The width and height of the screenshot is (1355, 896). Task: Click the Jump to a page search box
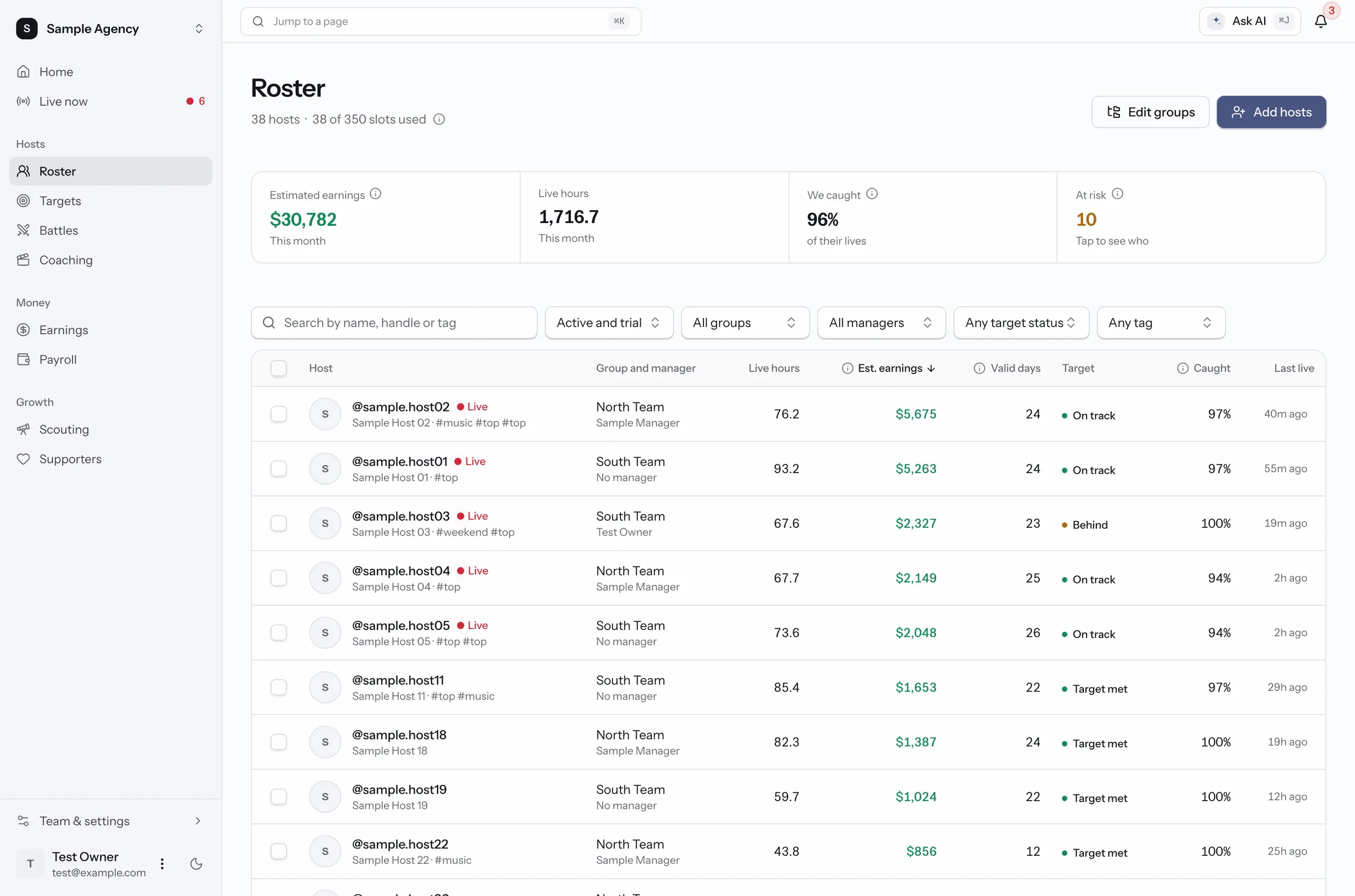tap(441, 21)
